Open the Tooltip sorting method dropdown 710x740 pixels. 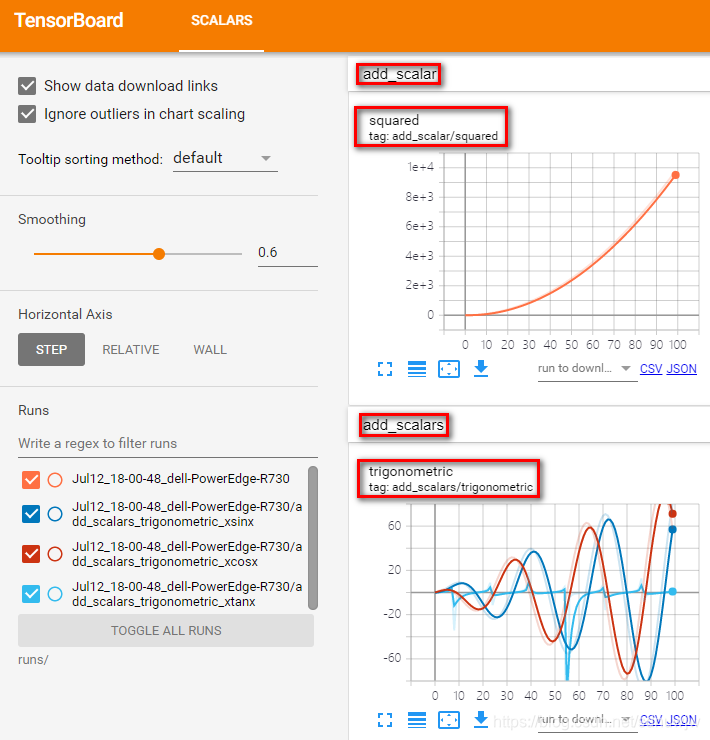[x=225, y=159]
